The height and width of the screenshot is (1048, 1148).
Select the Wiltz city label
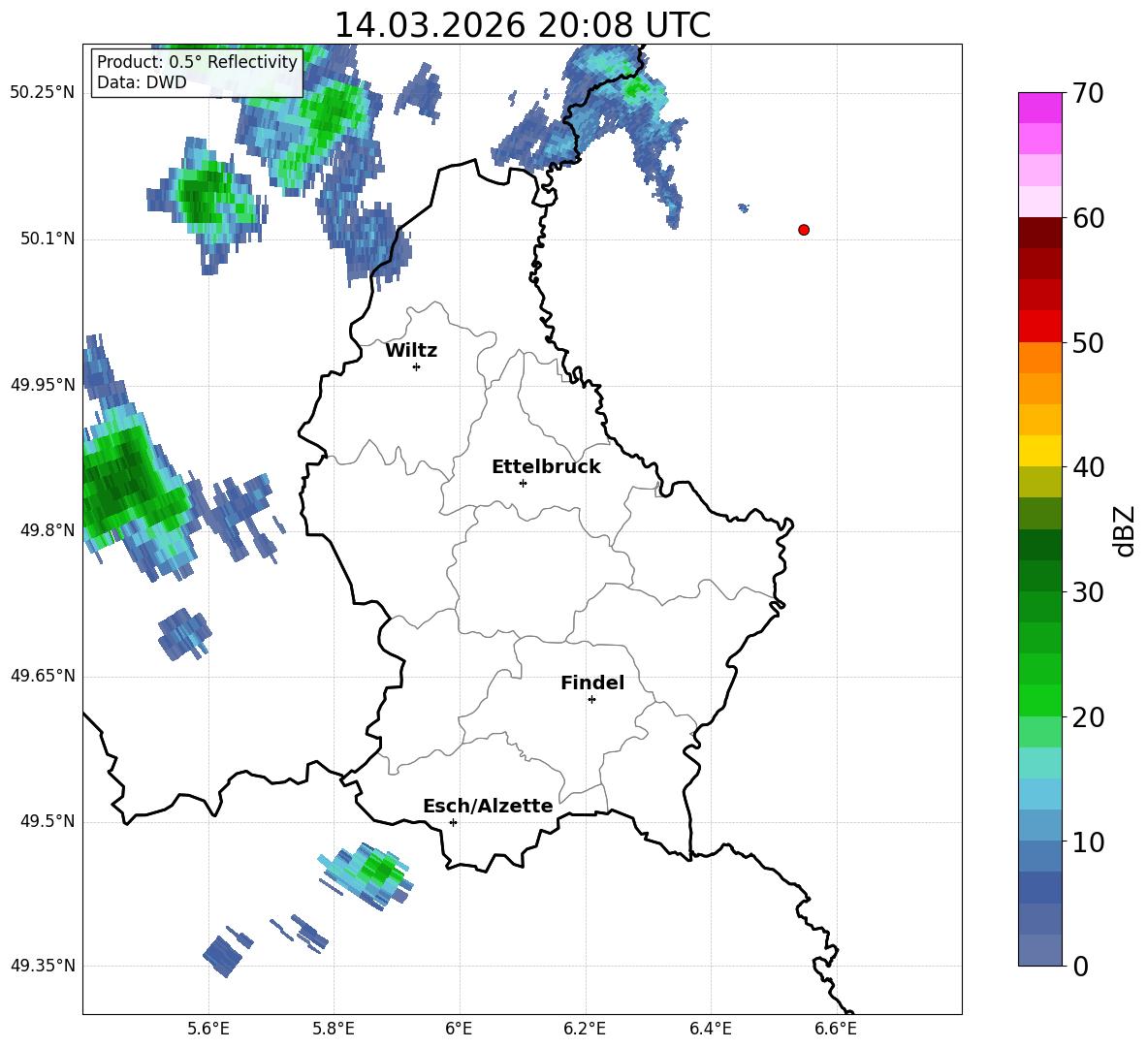[x=411, y=351]
